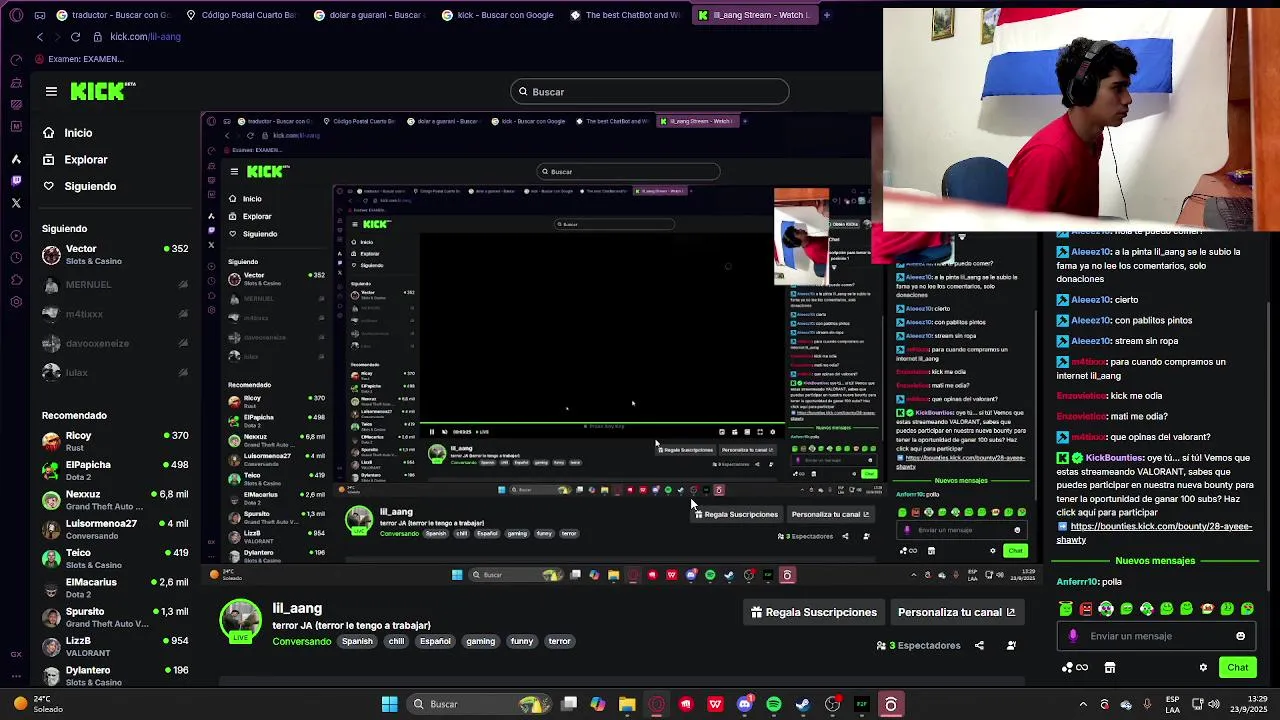
Task: Open File Explorer from the taskbar
Action: click(627, 704)
